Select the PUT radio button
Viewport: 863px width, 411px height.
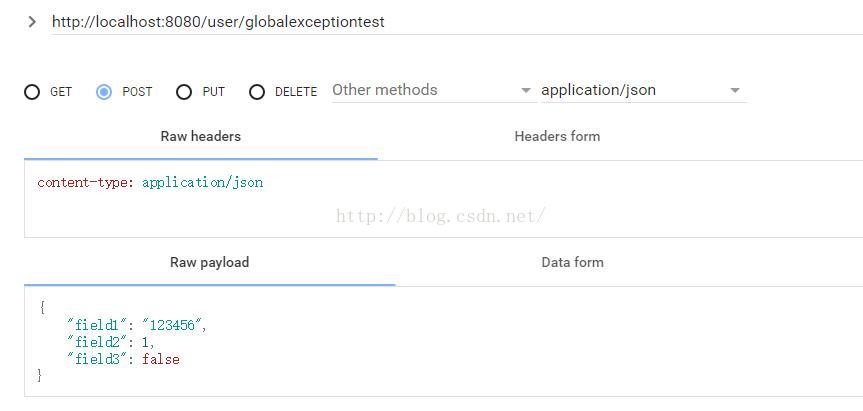(184, 92)
